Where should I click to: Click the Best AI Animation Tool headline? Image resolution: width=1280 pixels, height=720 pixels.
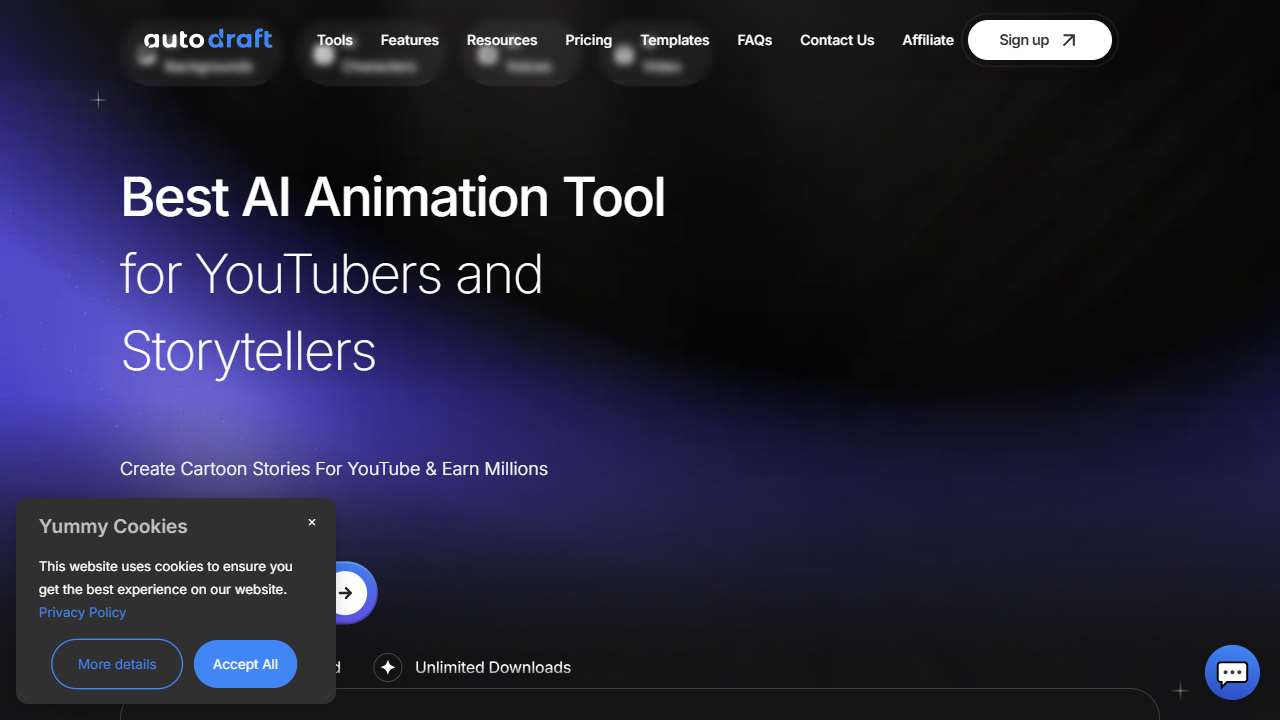pos(392,196)
